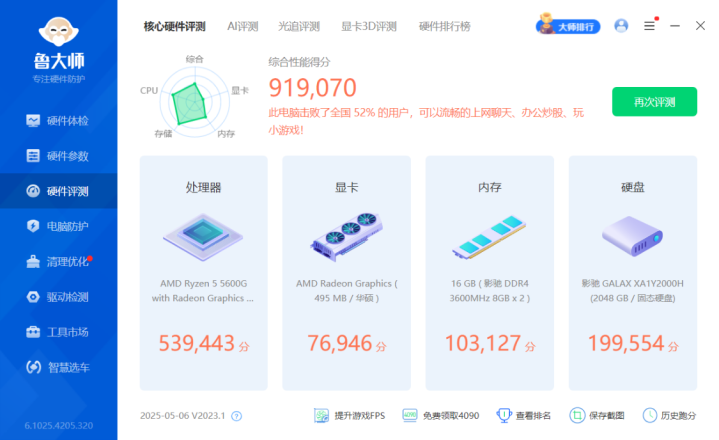
Task: Click the 保存截图 crop icon
Action: click(x=577, y=416)
